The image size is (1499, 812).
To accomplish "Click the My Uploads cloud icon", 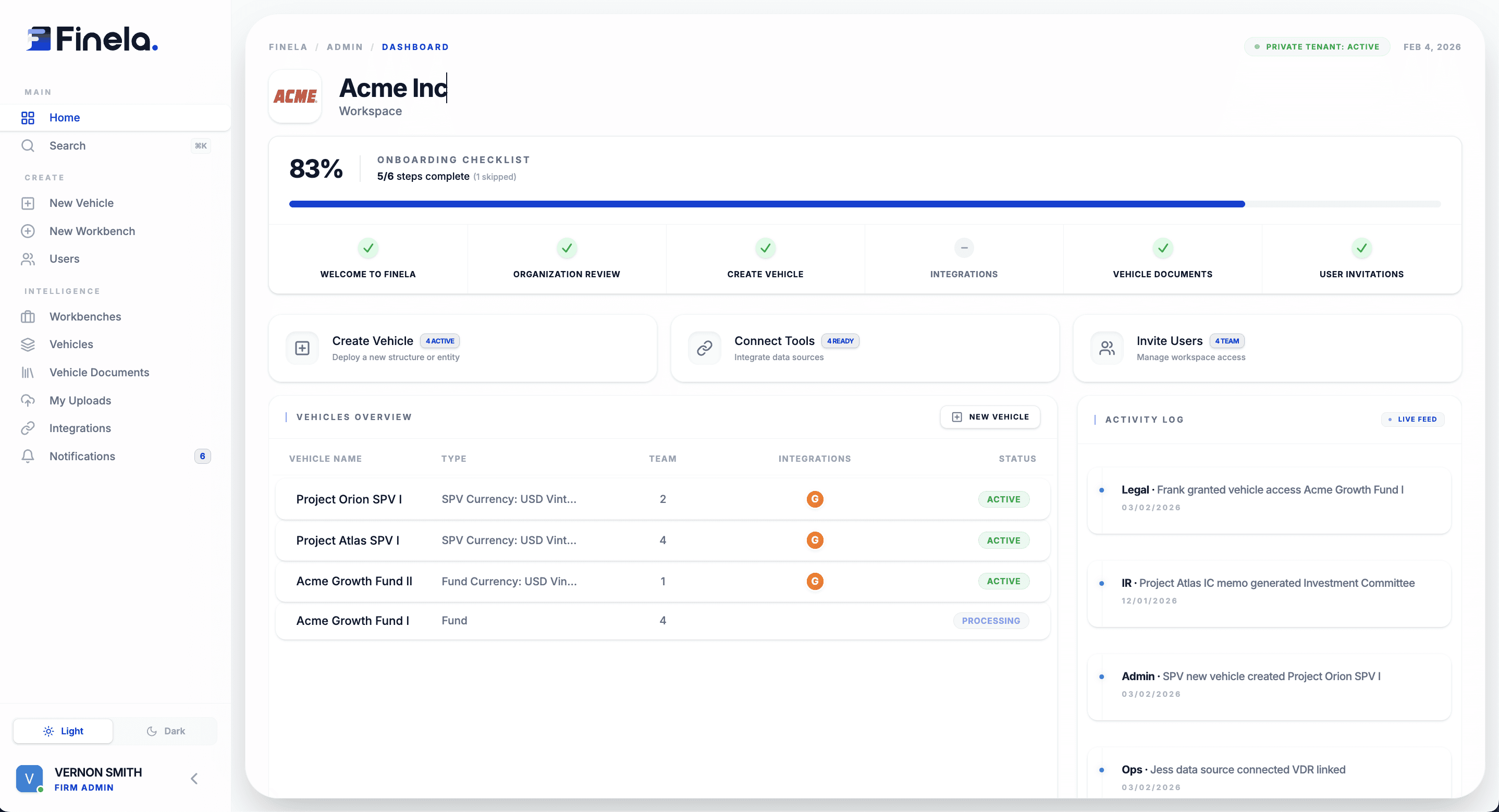I will pyautogui.click(x=27, y=400).
